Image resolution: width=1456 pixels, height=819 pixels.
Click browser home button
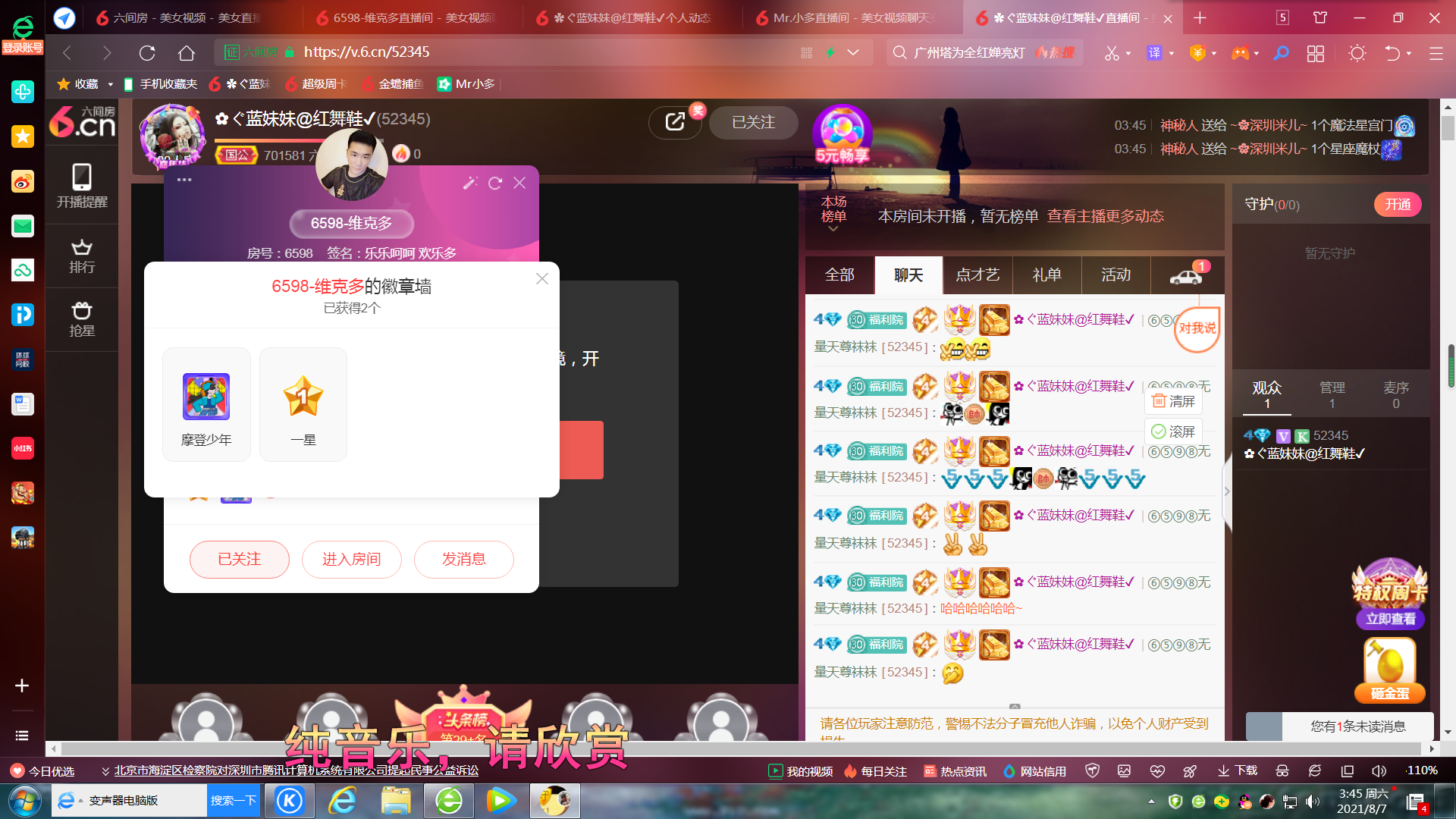point(187,52)
